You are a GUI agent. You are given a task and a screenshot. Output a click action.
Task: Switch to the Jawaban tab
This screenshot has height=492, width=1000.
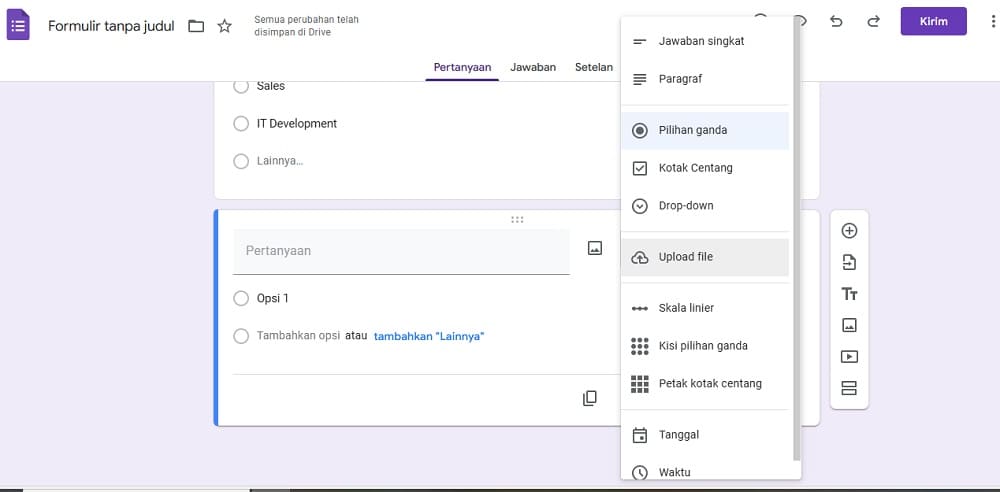coord(533,67)
